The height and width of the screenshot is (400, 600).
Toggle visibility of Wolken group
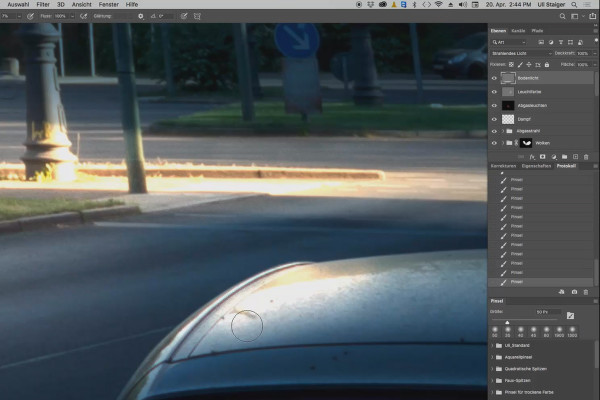point(494,143)
